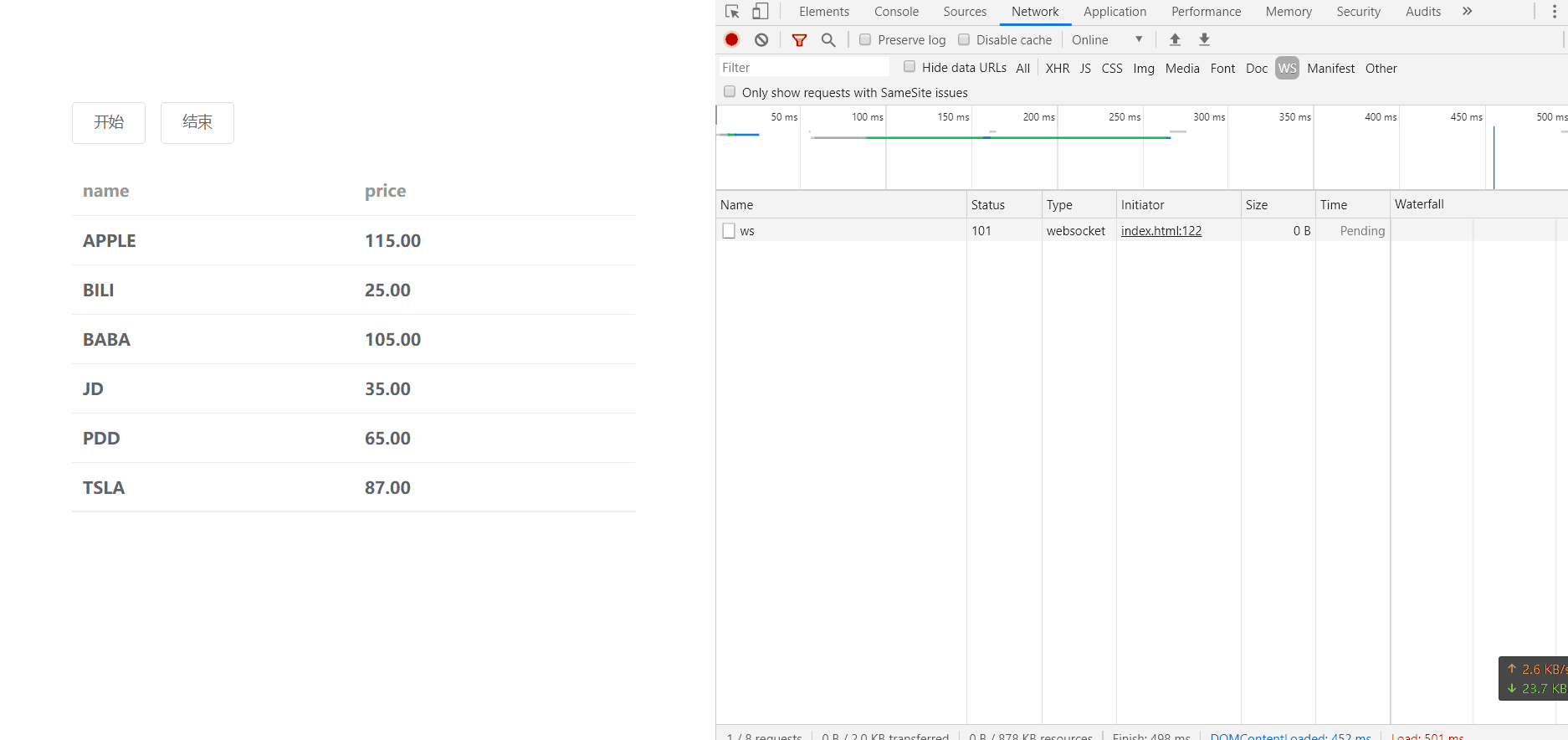1568x740 pixels.
Task: Open the Audits tab
Action: tap(1422, 12)
